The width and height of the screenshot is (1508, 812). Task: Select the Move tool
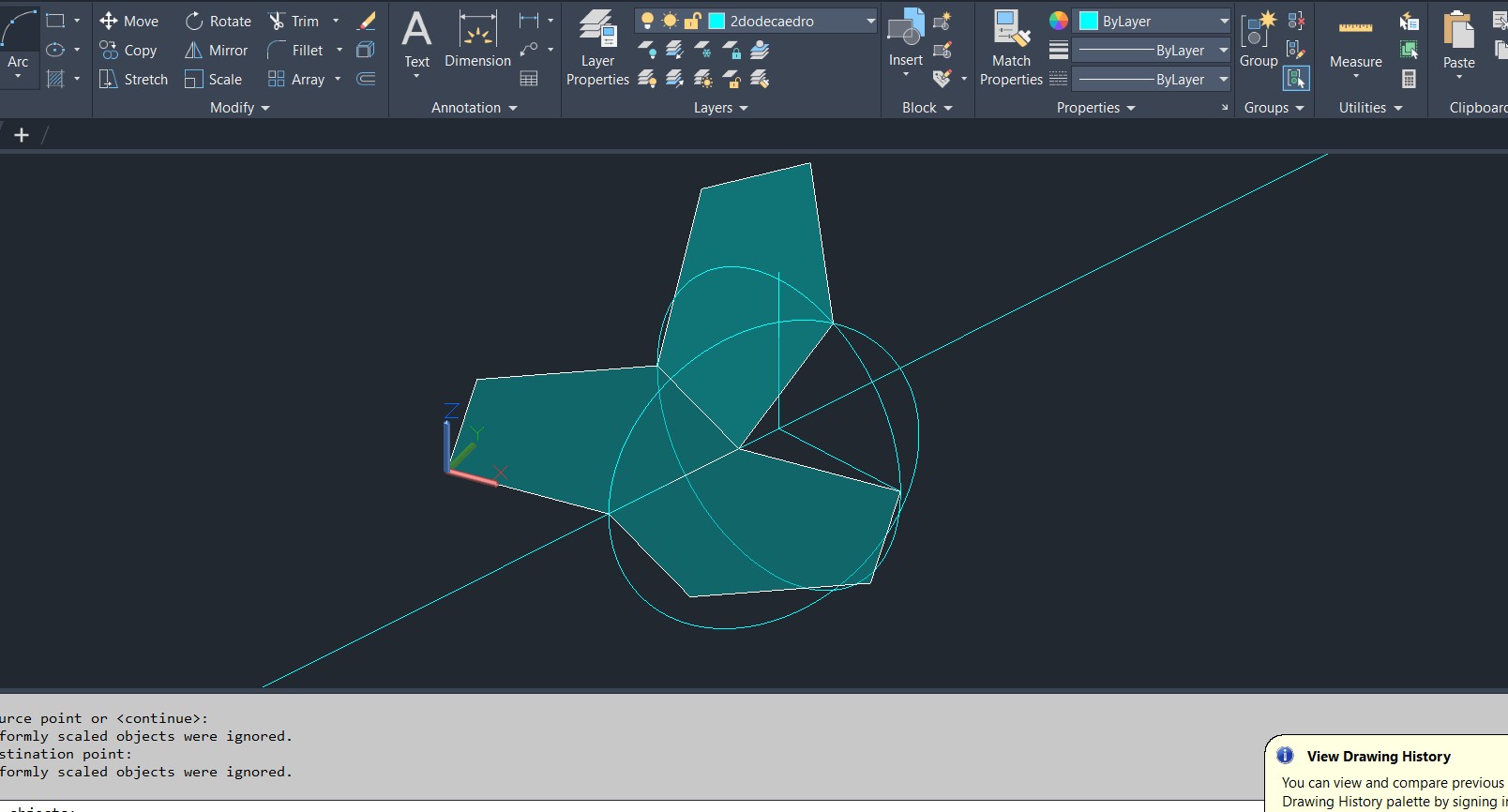pos(129,21)
